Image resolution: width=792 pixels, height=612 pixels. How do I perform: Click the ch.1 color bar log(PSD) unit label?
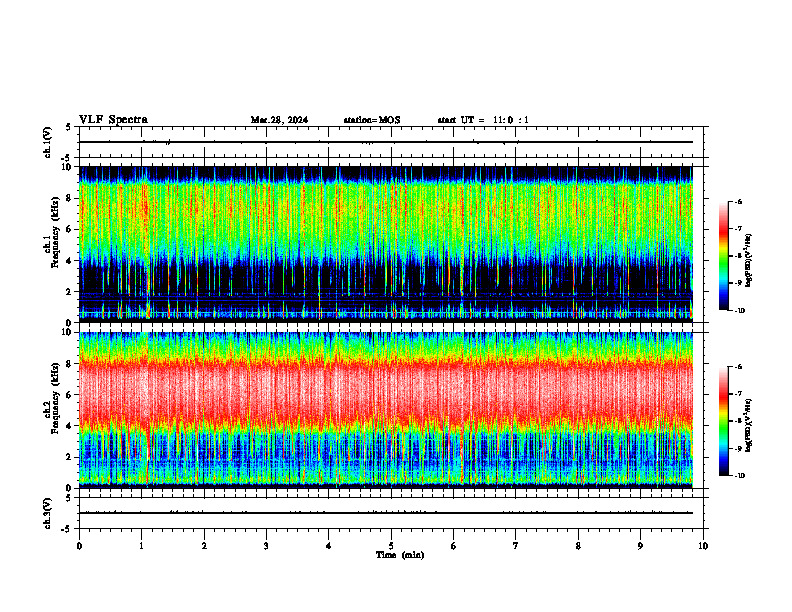[749, 261]
